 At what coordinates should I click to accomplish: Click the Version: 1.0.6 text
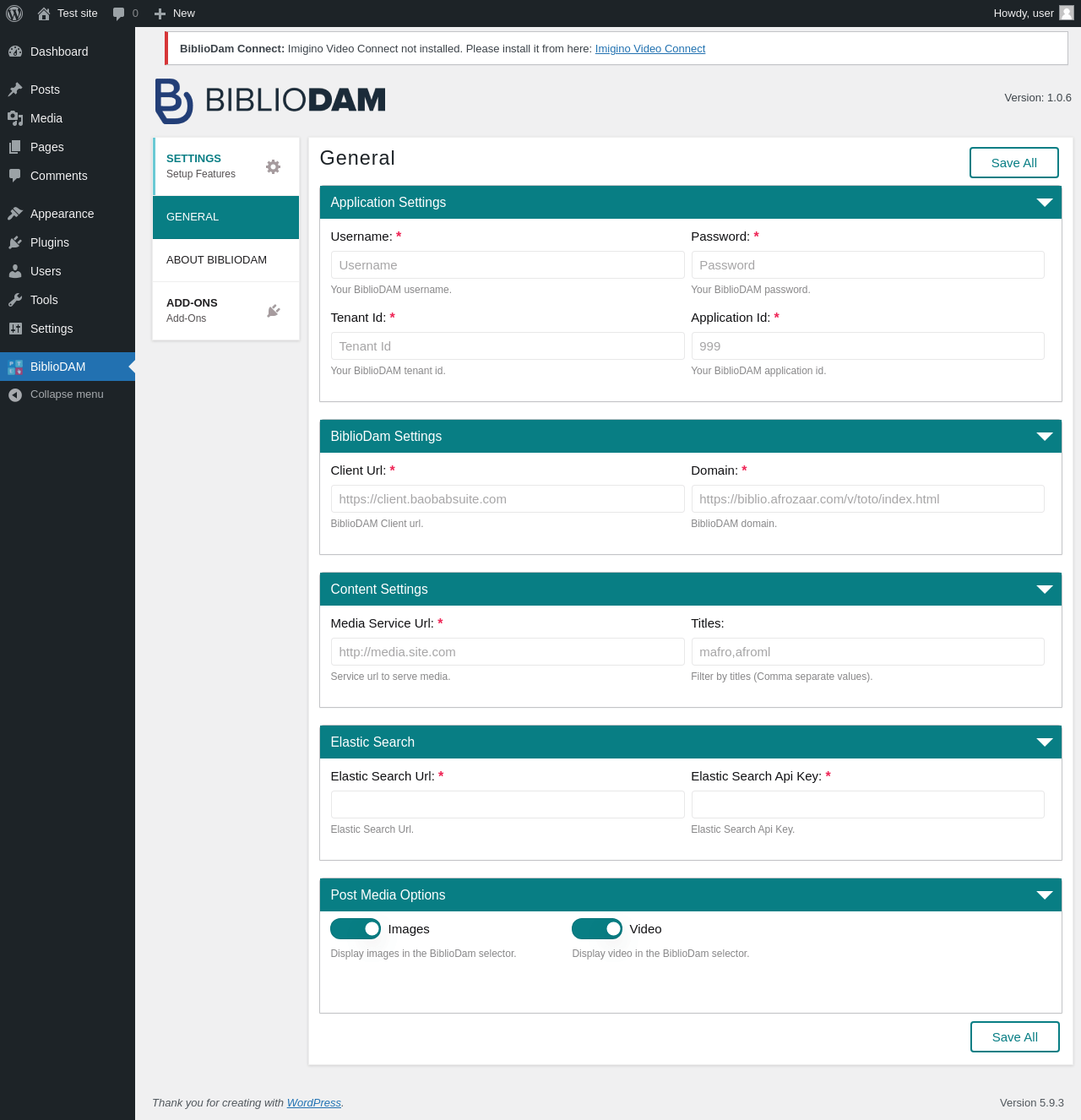(x=1038, y=98)
